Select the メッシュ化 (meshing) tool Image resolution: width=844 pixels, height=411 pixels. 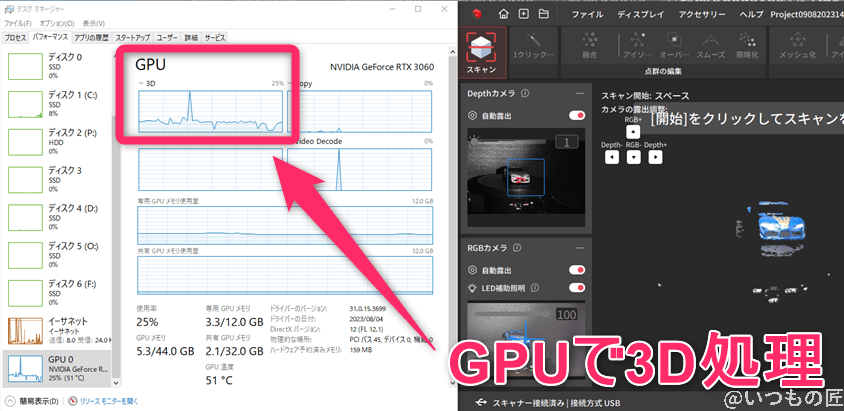[797, 46]
